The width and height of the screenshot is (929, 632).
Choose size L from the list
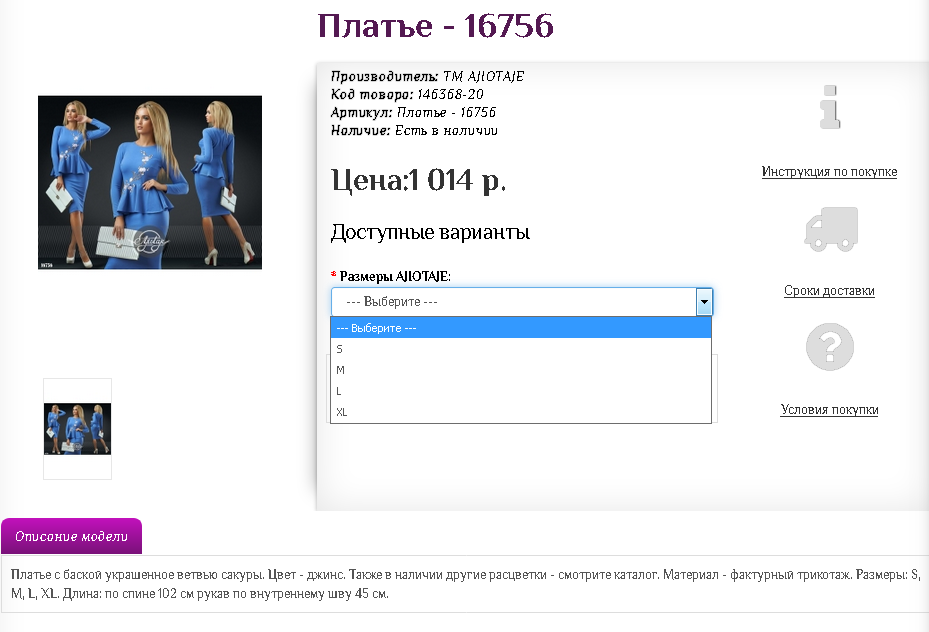pos(521,391)
